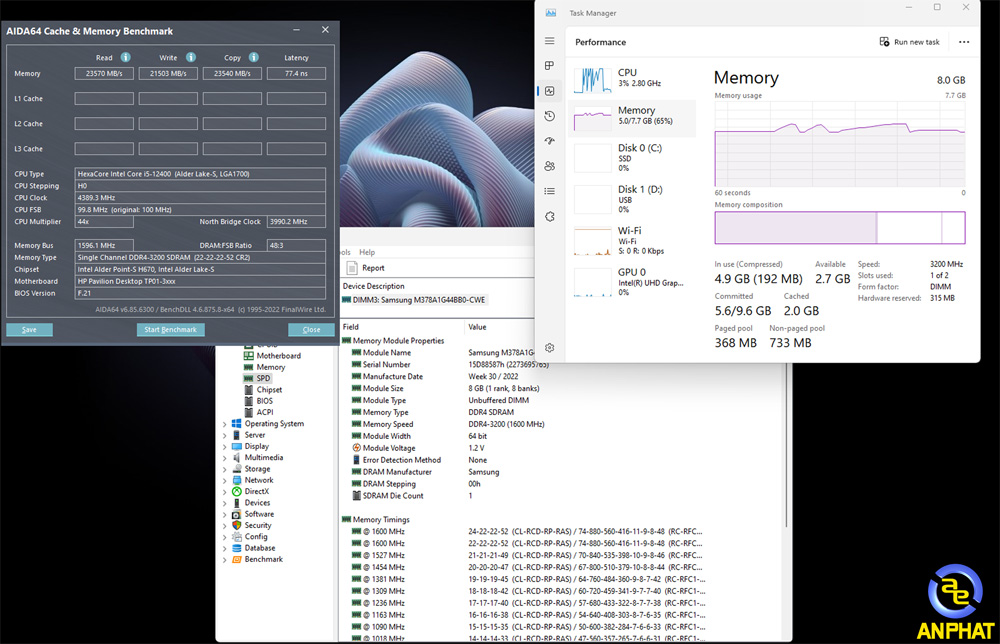1000x644 pixels.
Task: Open the Help menu in AIDA64
Action: (x=367, y=252)
